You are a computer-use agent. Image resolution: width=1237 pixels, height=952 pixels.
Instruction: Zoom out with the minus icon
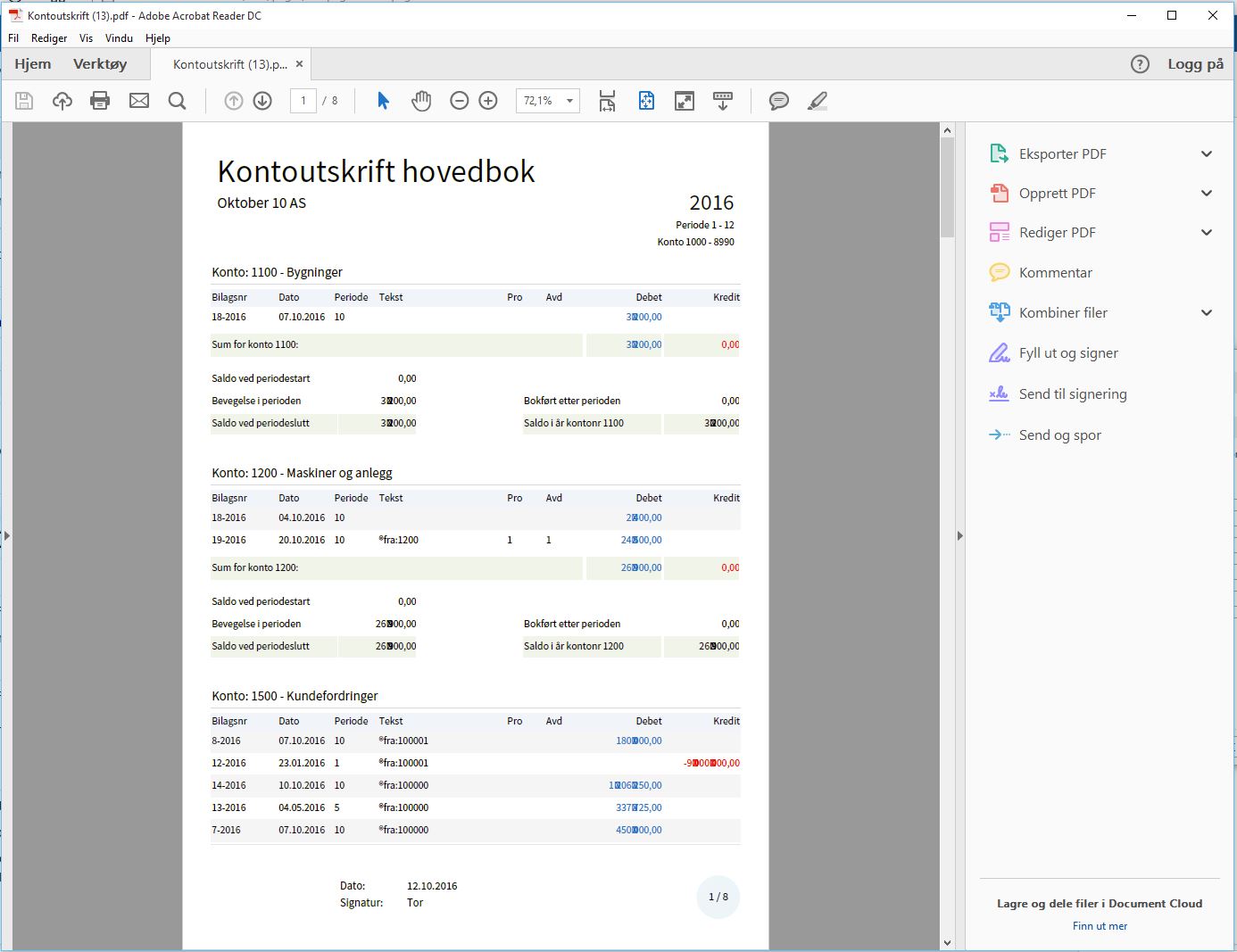click(460, 101)
